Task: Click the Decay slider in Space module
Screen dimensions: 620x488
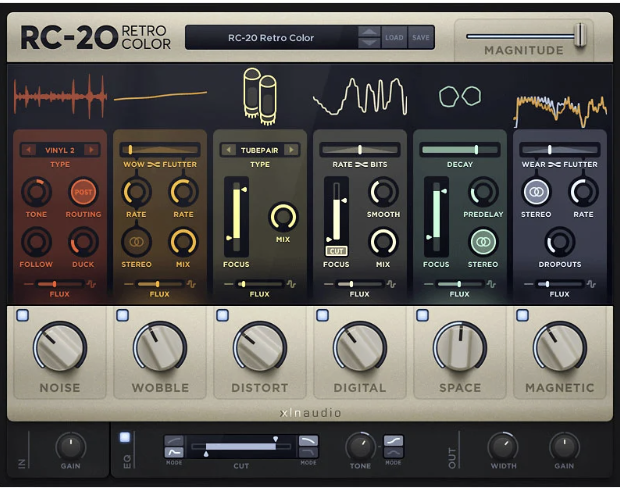Action: click(x=459, y=149)
